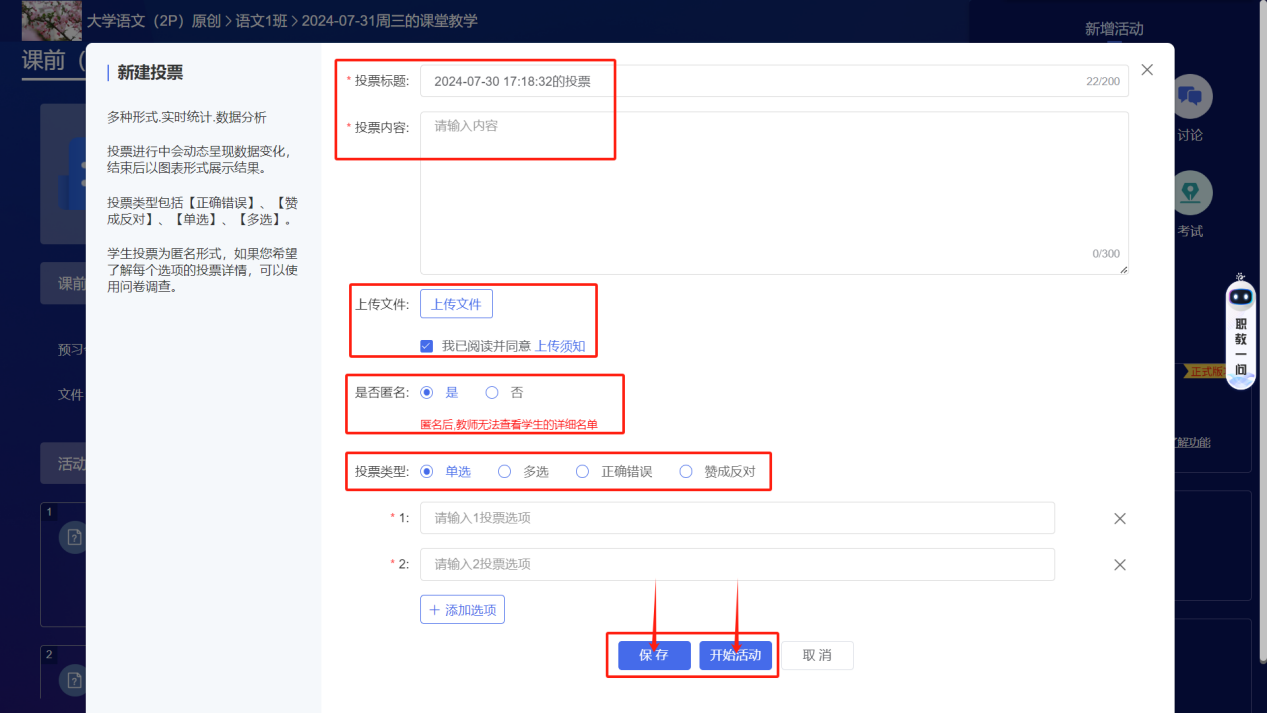Close the 新建投票 dialog with X

1147,70
